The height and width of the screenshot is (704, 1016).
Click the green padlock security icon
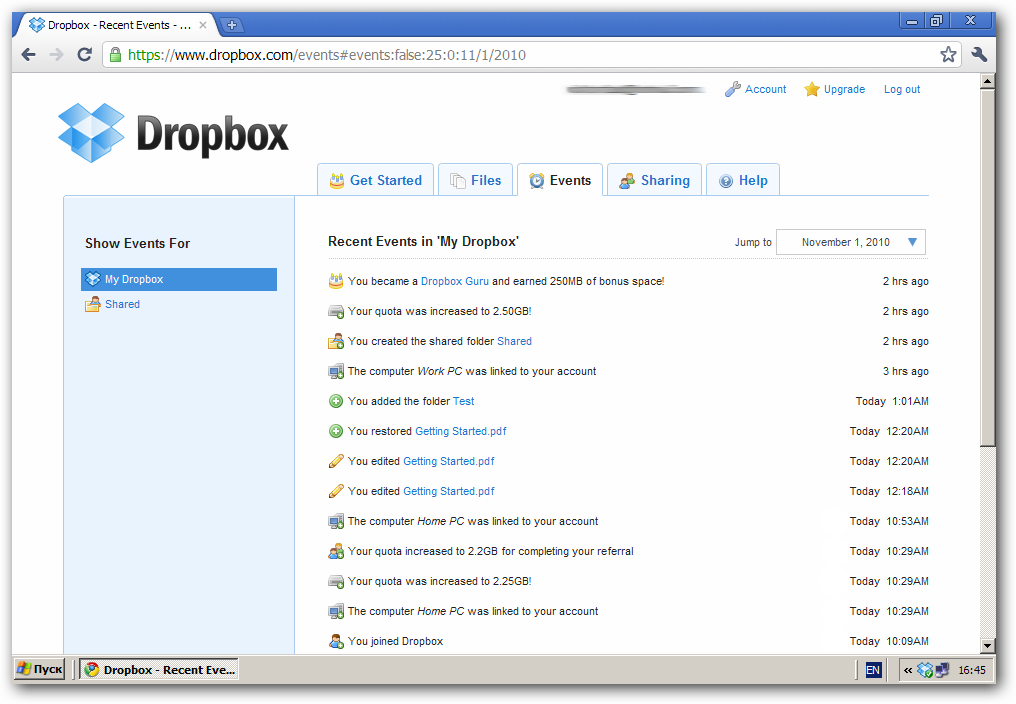115,54
